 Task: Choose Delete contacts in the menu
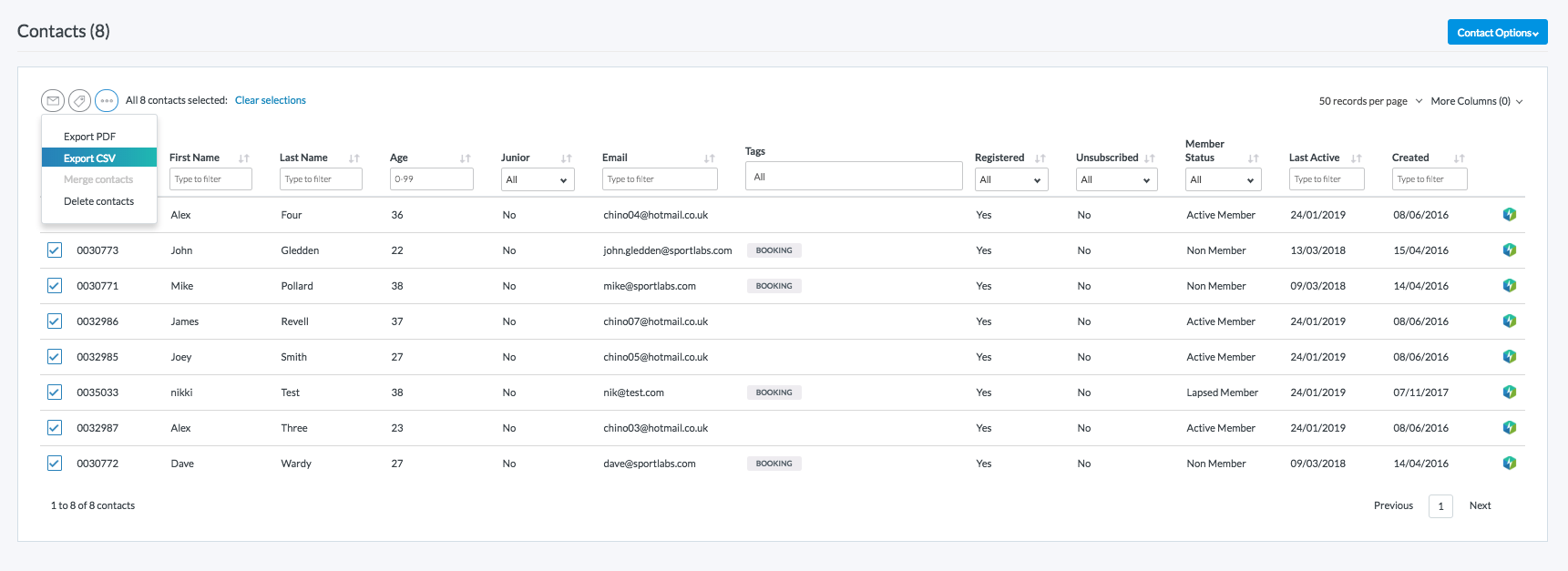tap(98, 201)
